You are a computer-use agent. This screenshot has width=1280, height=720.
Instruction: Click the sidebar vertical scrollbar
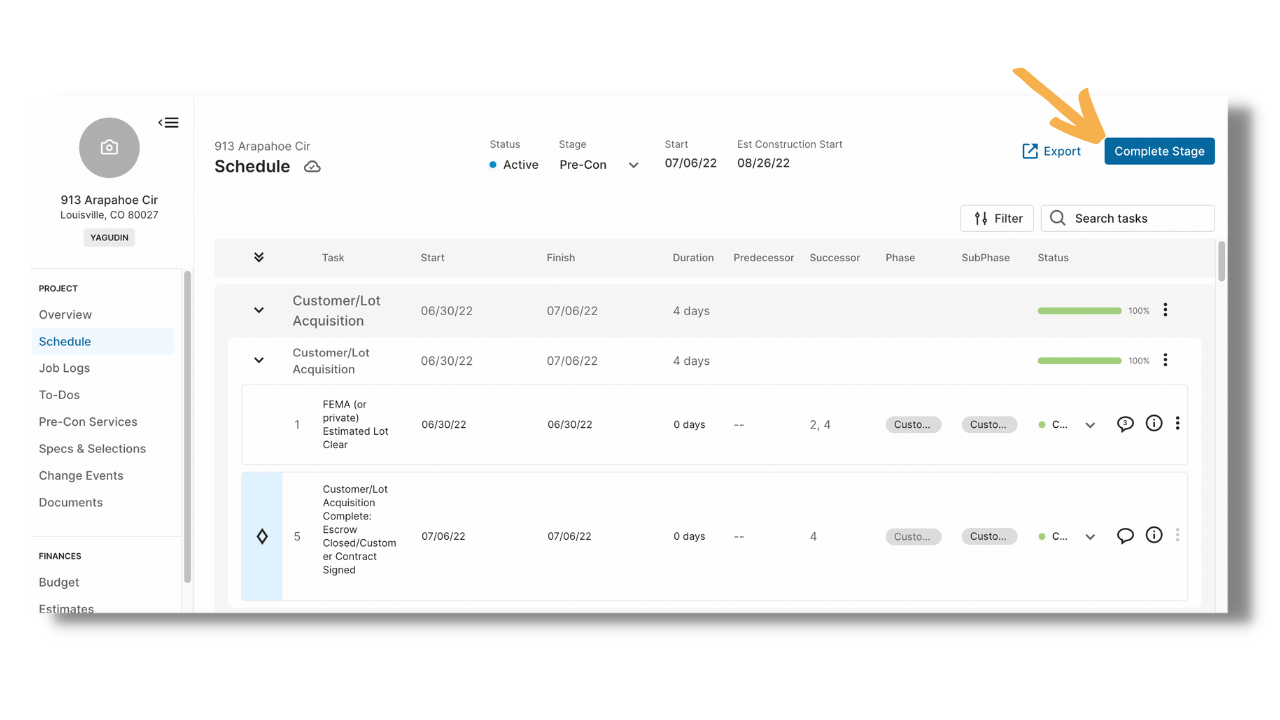[187, 425]
